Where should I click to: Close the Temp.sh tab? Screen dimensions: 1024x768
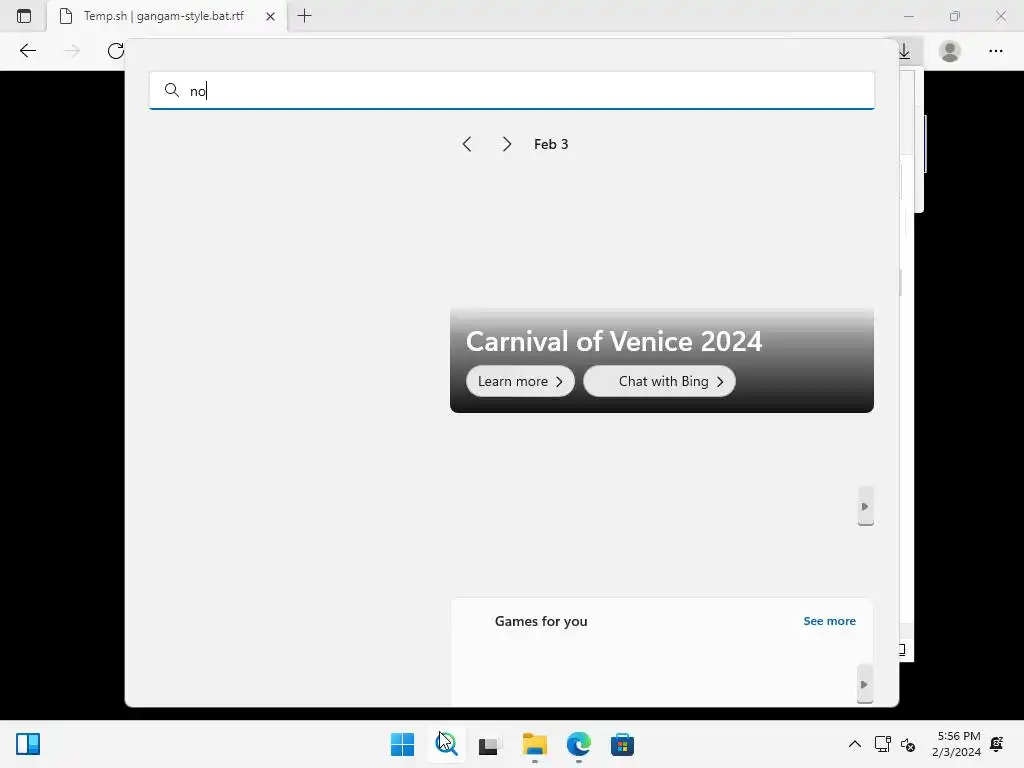(x=270, y=16)
